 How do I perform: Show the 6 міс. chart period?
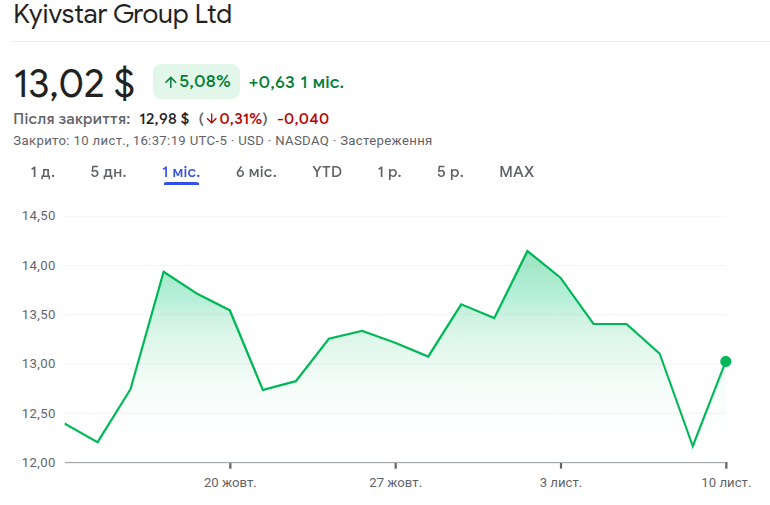click(256, 172)
